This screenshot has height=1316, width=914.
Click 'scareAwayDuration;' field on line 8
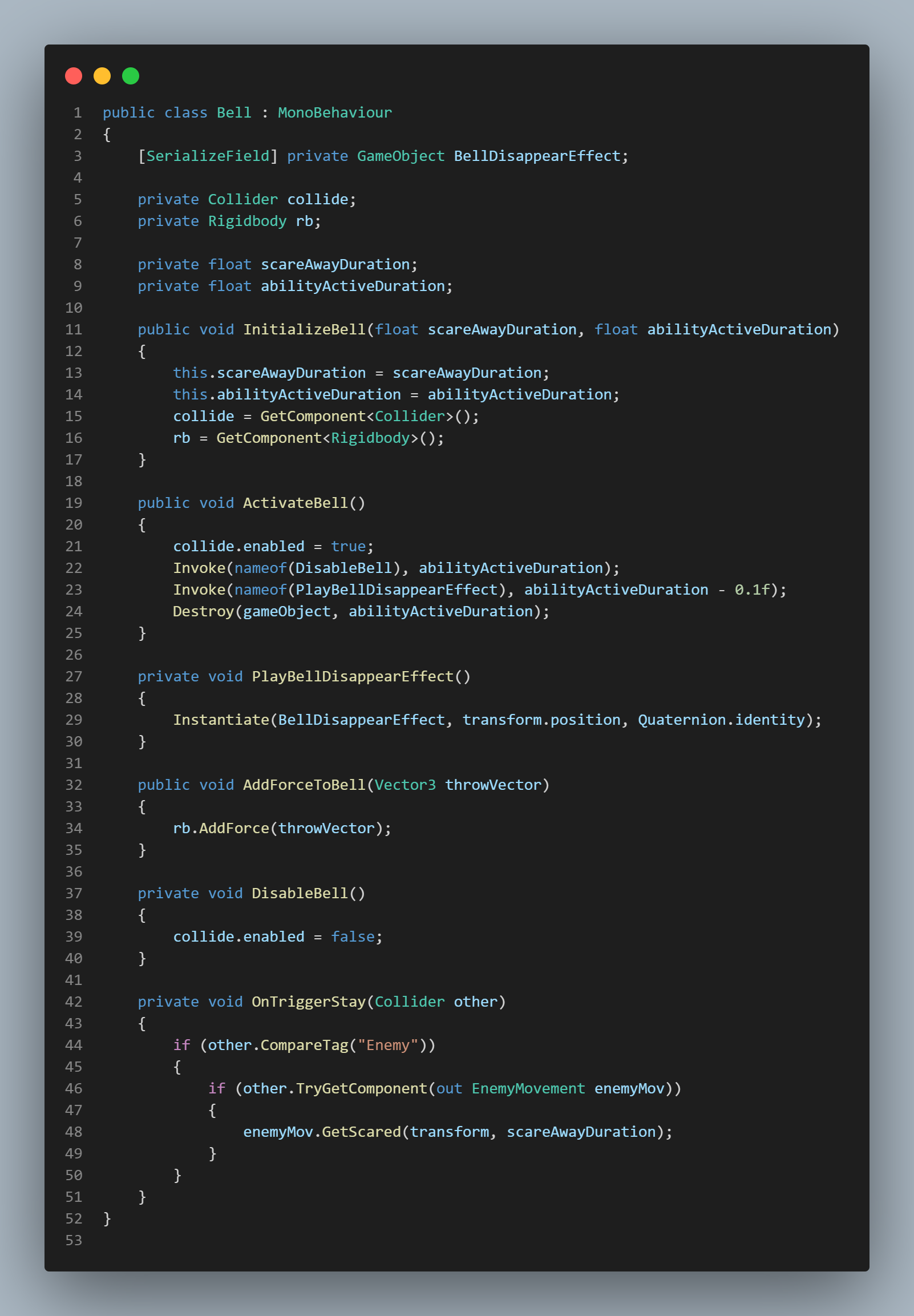(x=339, y=265)
